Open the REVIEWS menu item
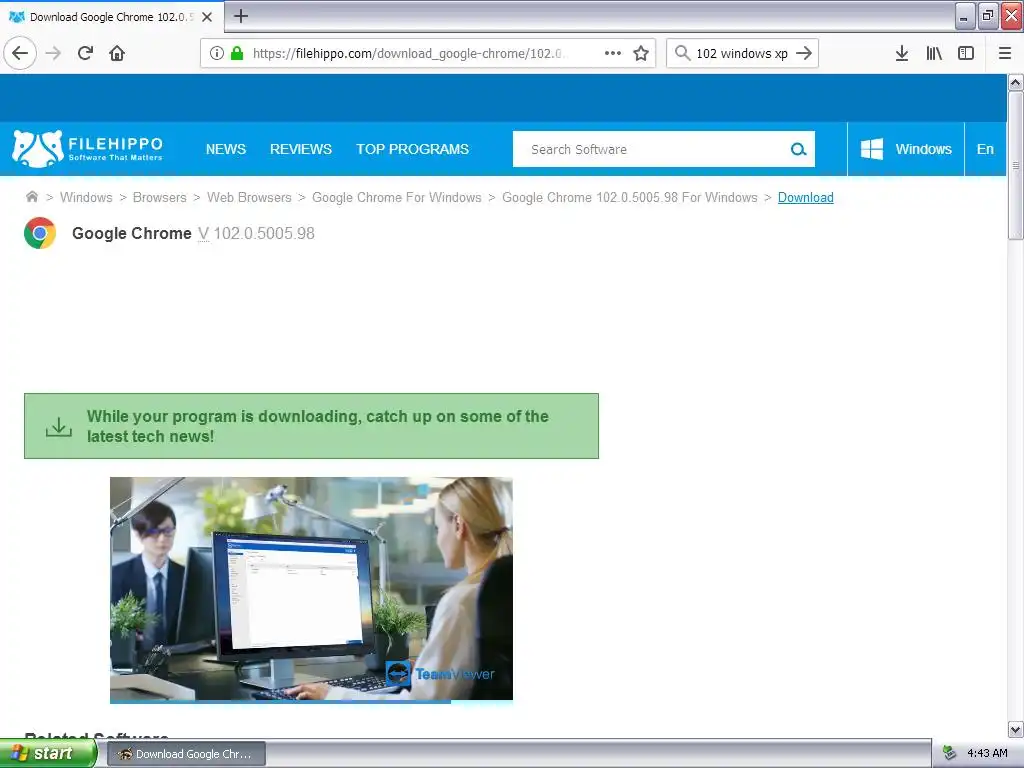The width and height of the screenshot is (1024, 768). click(301, 149)
